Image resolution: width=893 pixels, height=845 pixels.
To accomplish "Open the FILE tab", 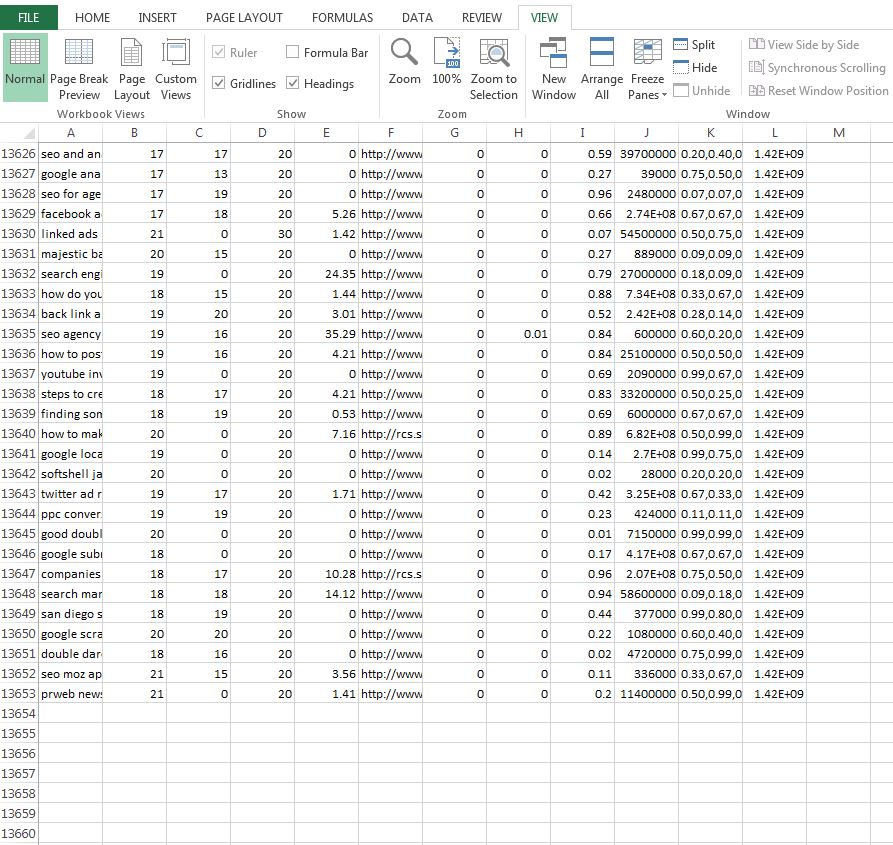I will (29, 17).
